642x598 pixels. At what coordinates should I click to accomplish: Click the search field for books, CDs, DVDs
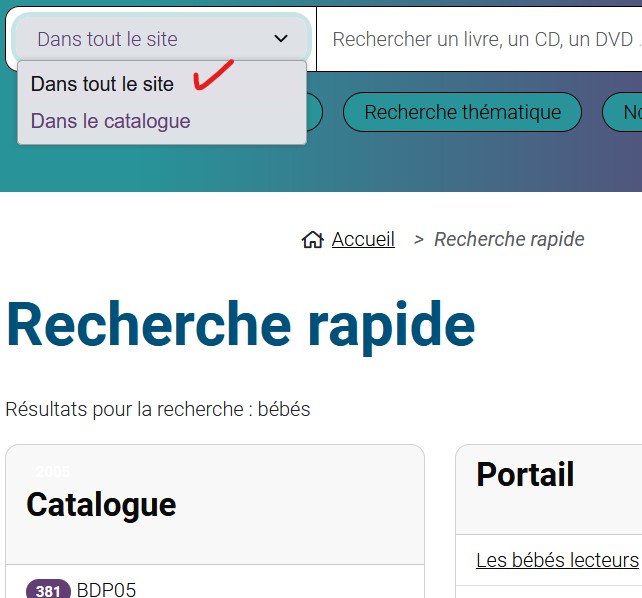tap(480, 39)
